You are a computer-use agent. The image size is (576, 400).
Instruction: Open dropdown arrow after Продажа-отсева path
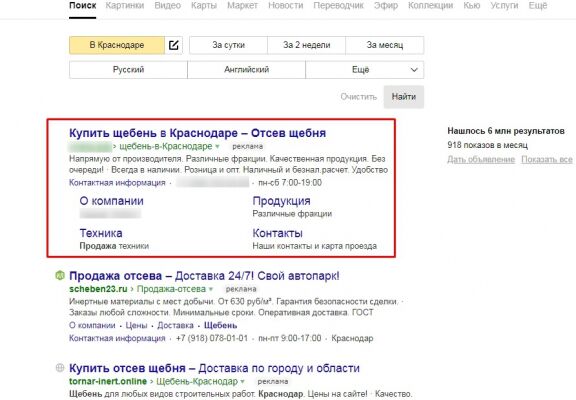(x=211, y=289)
